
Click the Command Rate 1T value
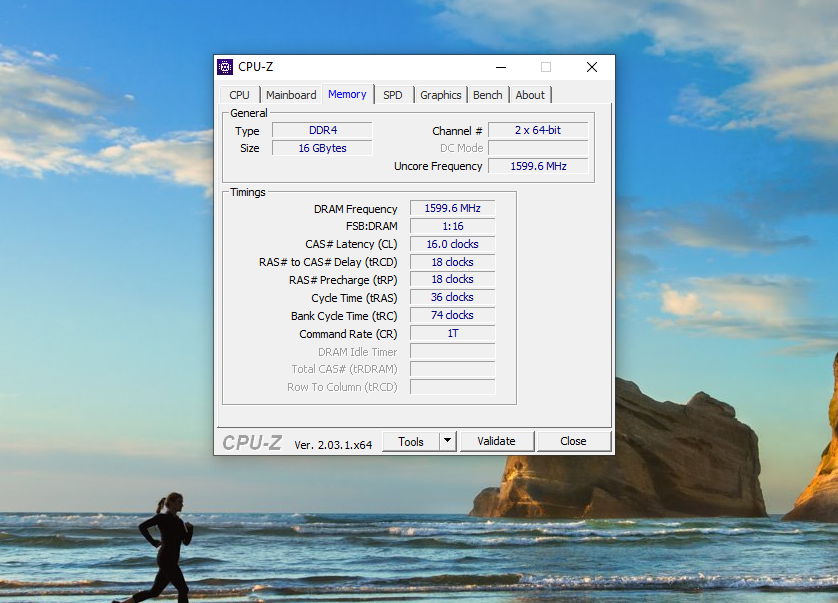click(453, 334)
